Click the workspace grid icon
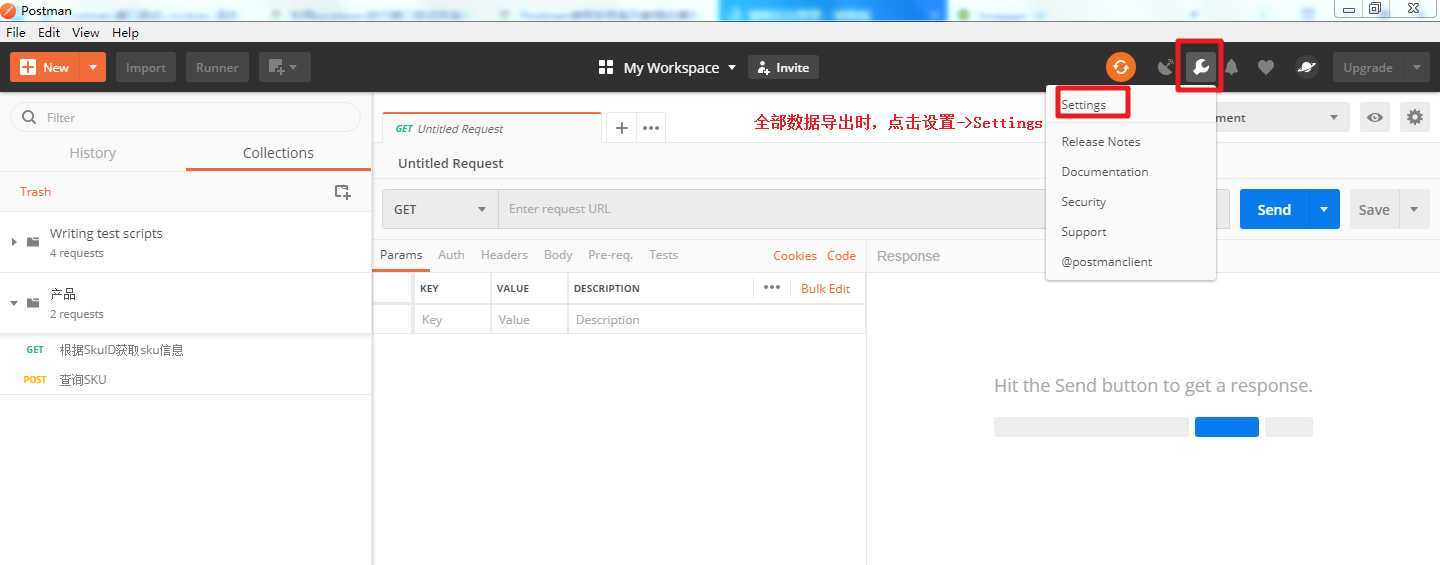The height and width of the screenshot is (565, 1440). pyautogui.click(x=606, y=67)
